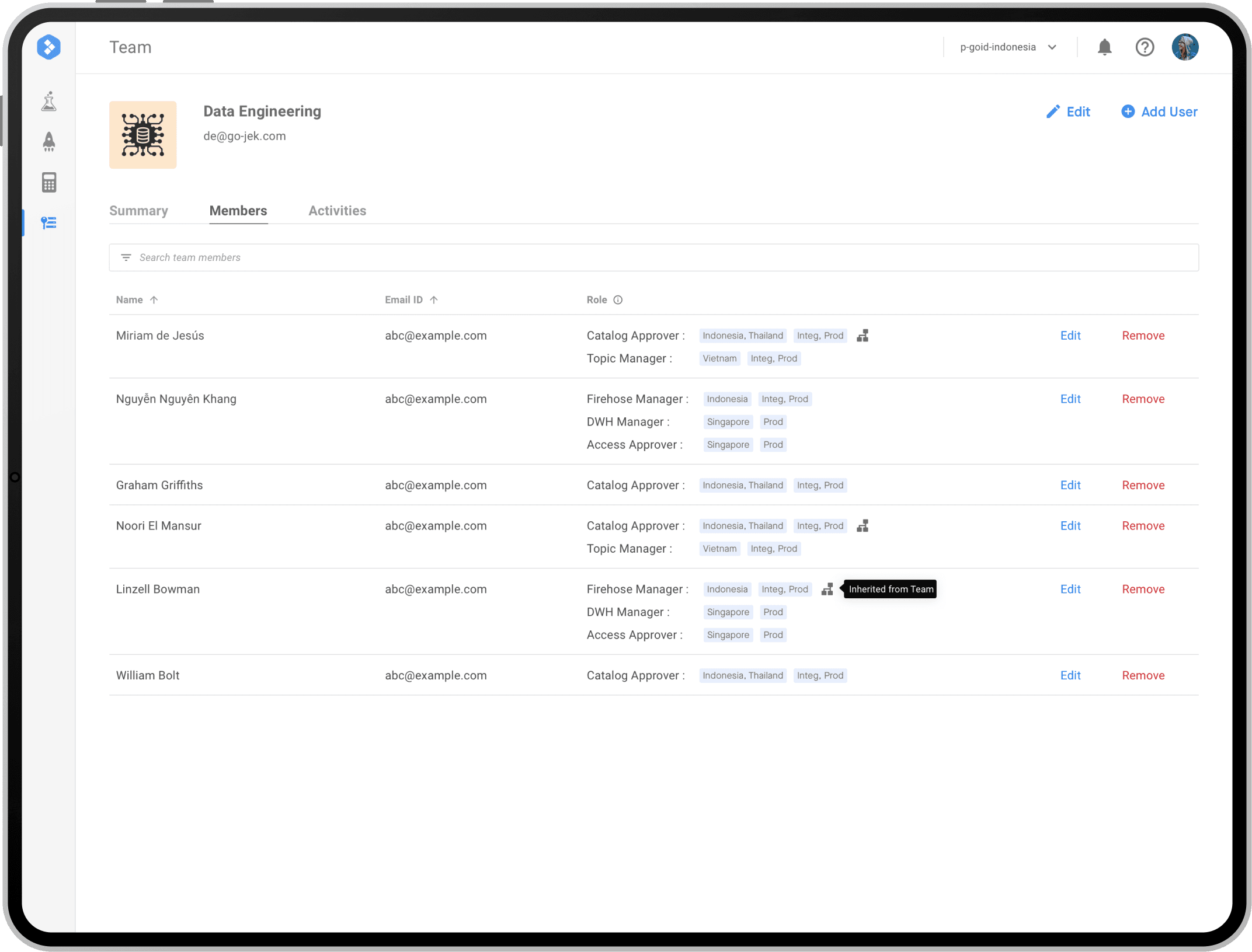
Task: Edit William Bolt member
Action: [x=1070, y=676]
